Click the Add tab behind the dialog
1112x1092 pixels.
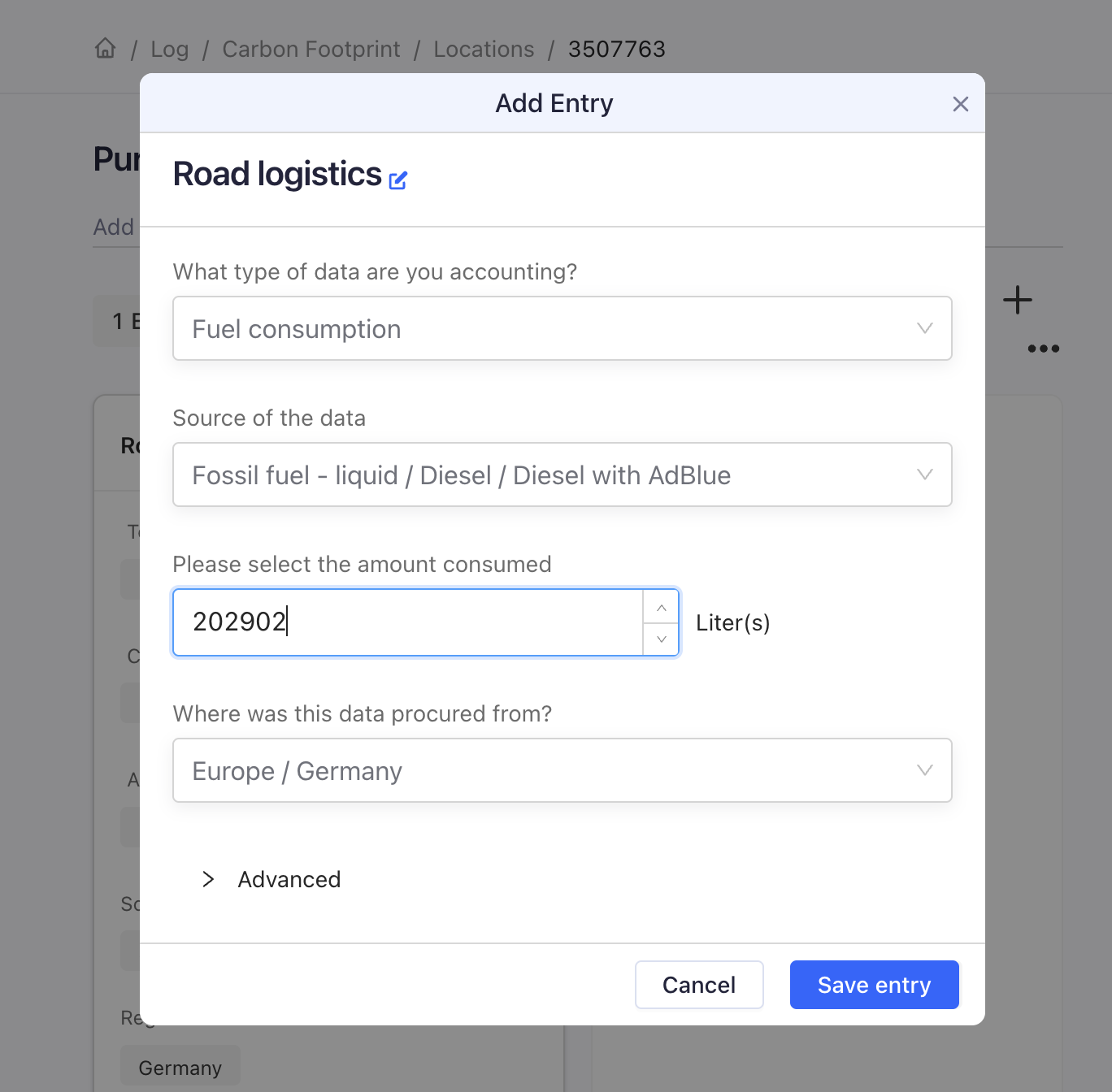coord(114,227)
